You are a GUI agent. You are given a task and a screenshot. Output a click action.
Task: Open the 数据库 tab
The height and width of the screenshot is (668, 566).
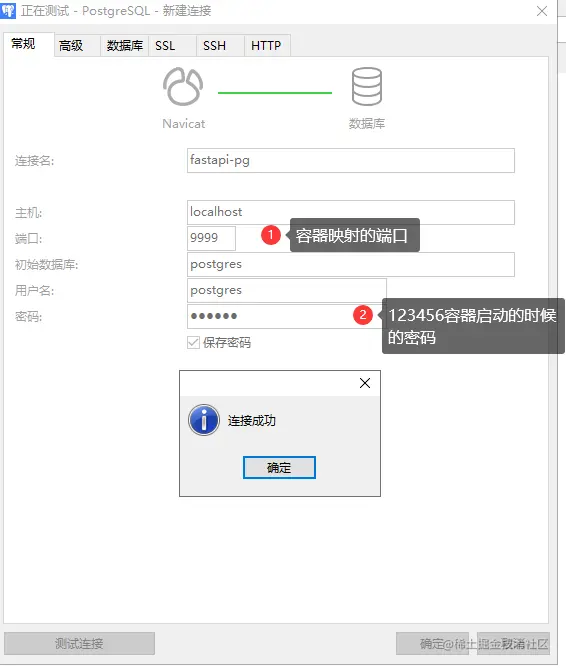[125, 46]
